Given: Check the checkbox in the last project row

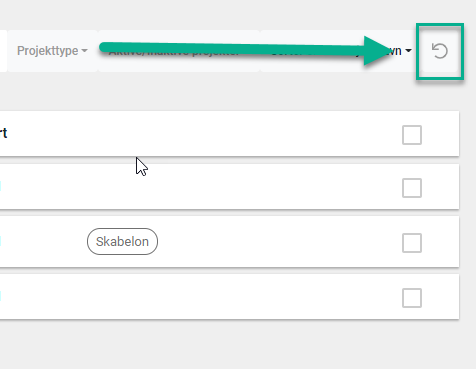Looking at the screenshot, I should 412,298.
